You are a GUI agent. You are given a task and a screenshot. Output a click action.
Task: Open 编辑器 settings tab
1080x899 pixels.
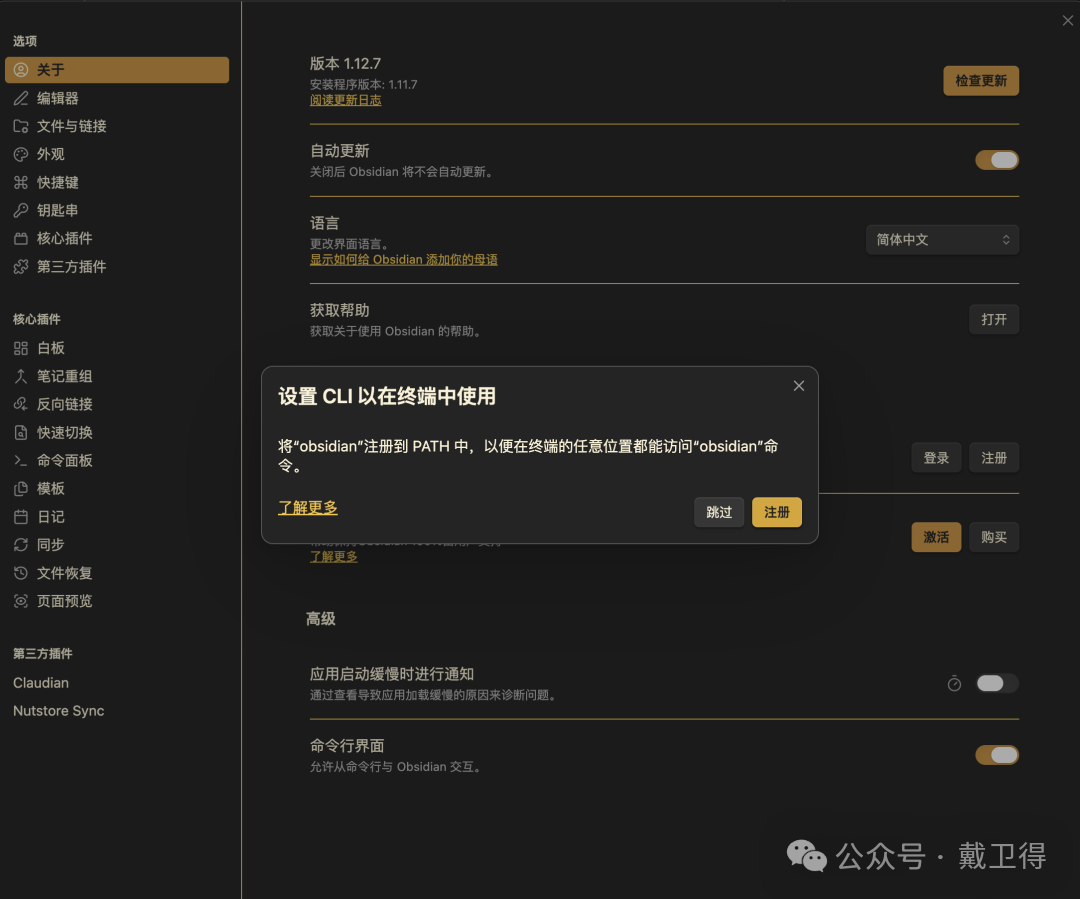[x=117, y=98]
